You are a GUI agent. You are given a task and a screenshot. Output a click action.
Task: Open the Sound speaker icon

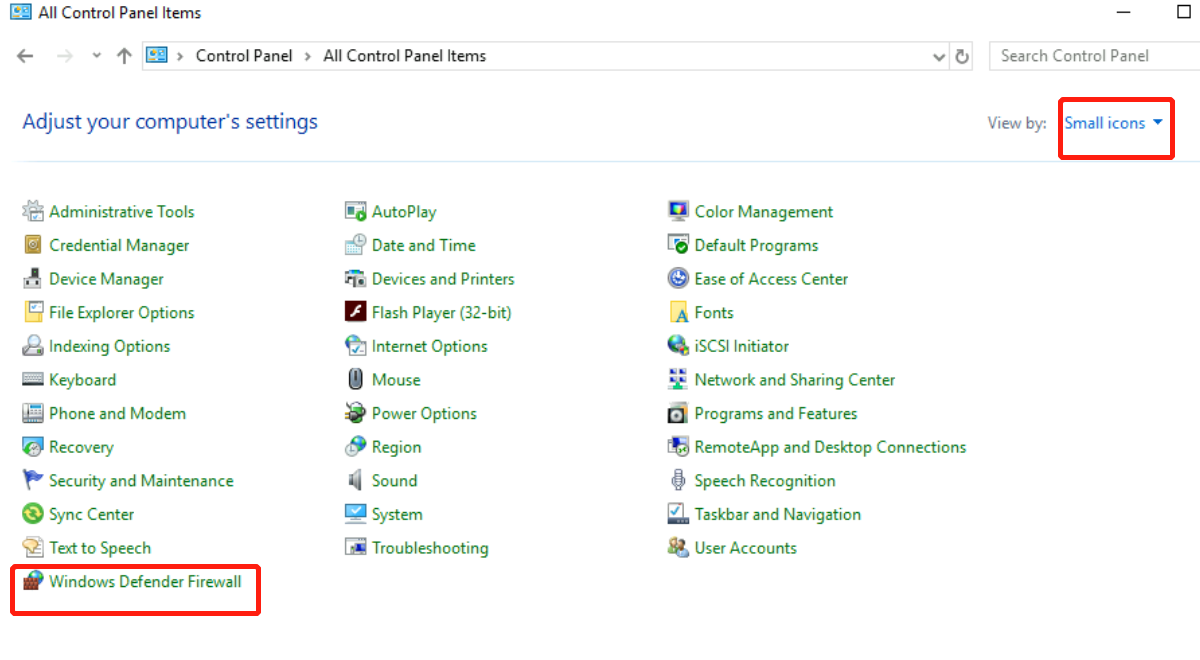pyautogui.click(x=355, y=481)
